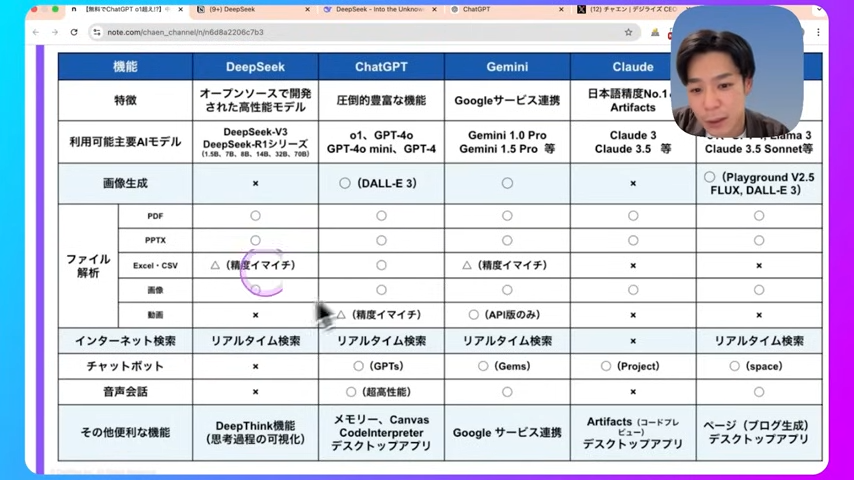Click the browser forward arrow
Image resolution: width=854 pixels, height=480 pixels.
[x=54, y=32]
